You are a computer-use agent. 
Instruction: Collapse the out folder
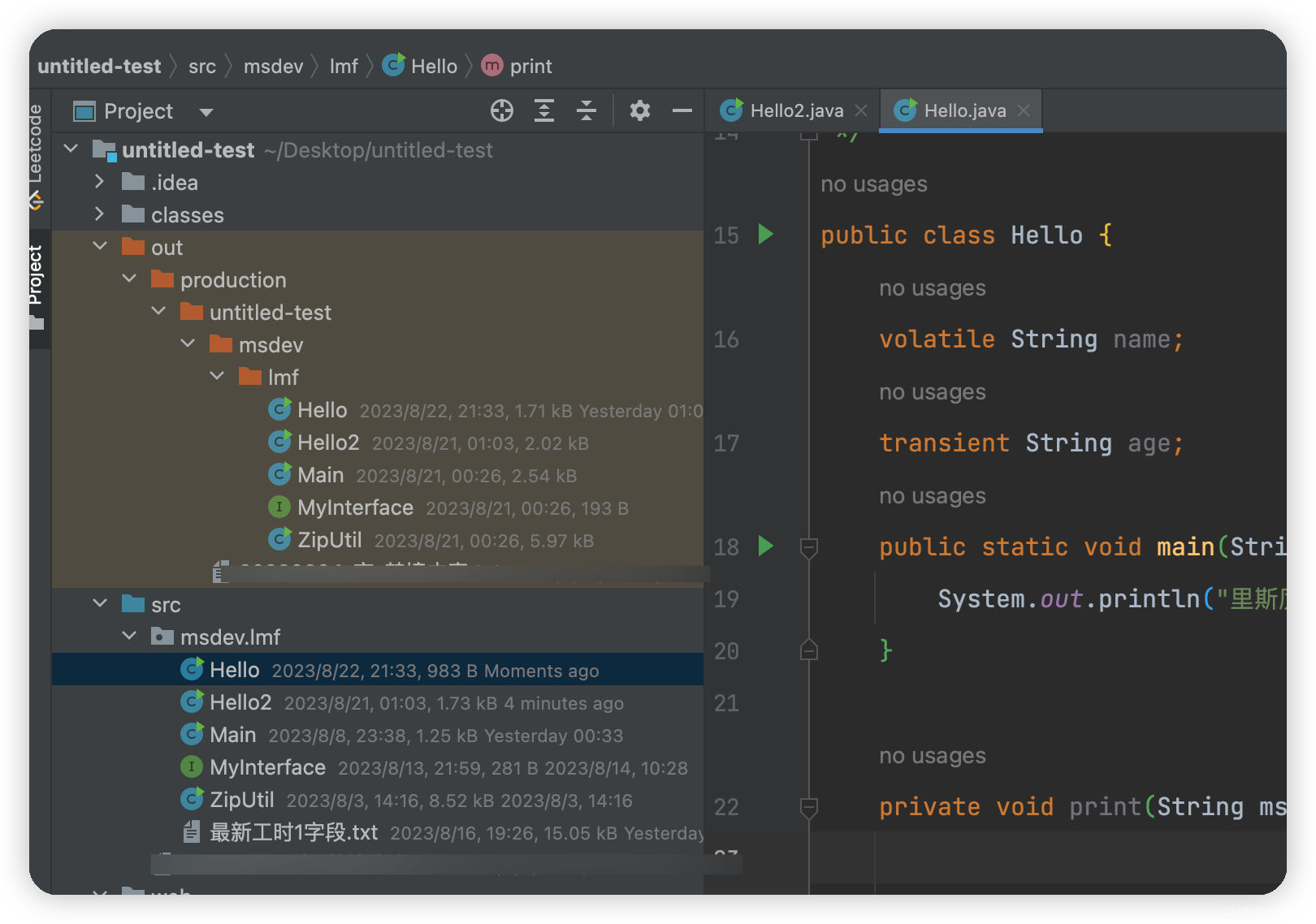pyautogui.click(x=100, y=247)
